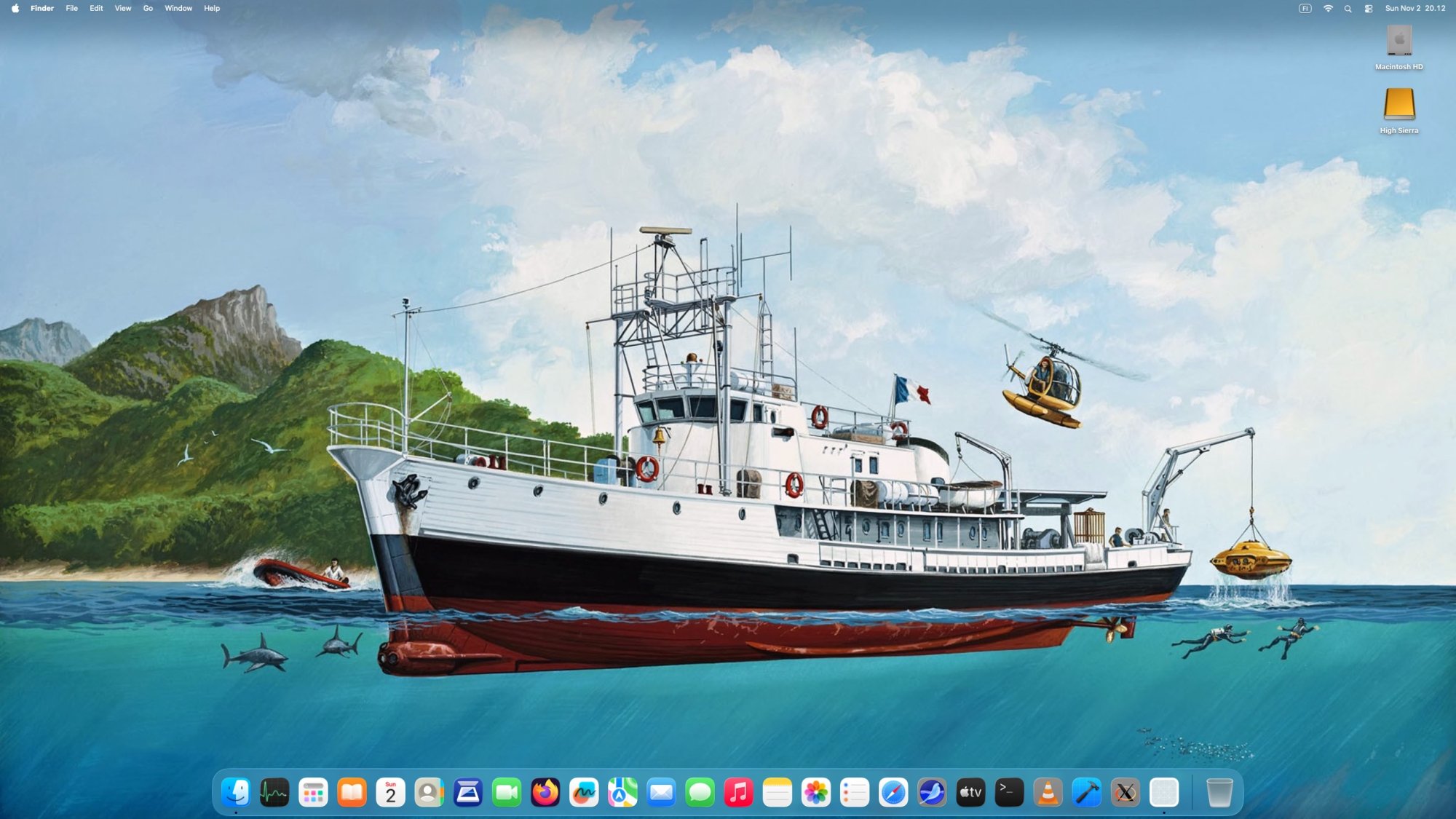Launch Xcode from the Dock
This screenshot has width=1456, height=819.
click(1086, 792)
